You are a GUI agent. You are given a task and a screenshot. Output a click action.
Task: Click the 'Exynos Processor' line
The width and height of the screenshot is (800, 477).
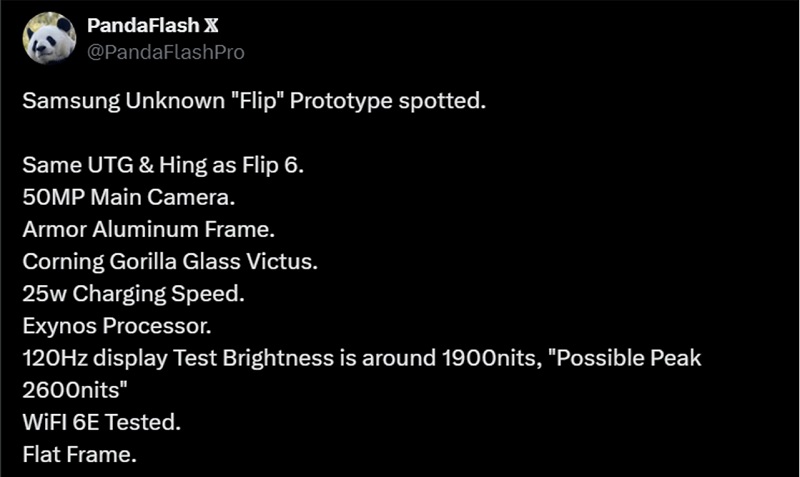click(x=117, y=326)
